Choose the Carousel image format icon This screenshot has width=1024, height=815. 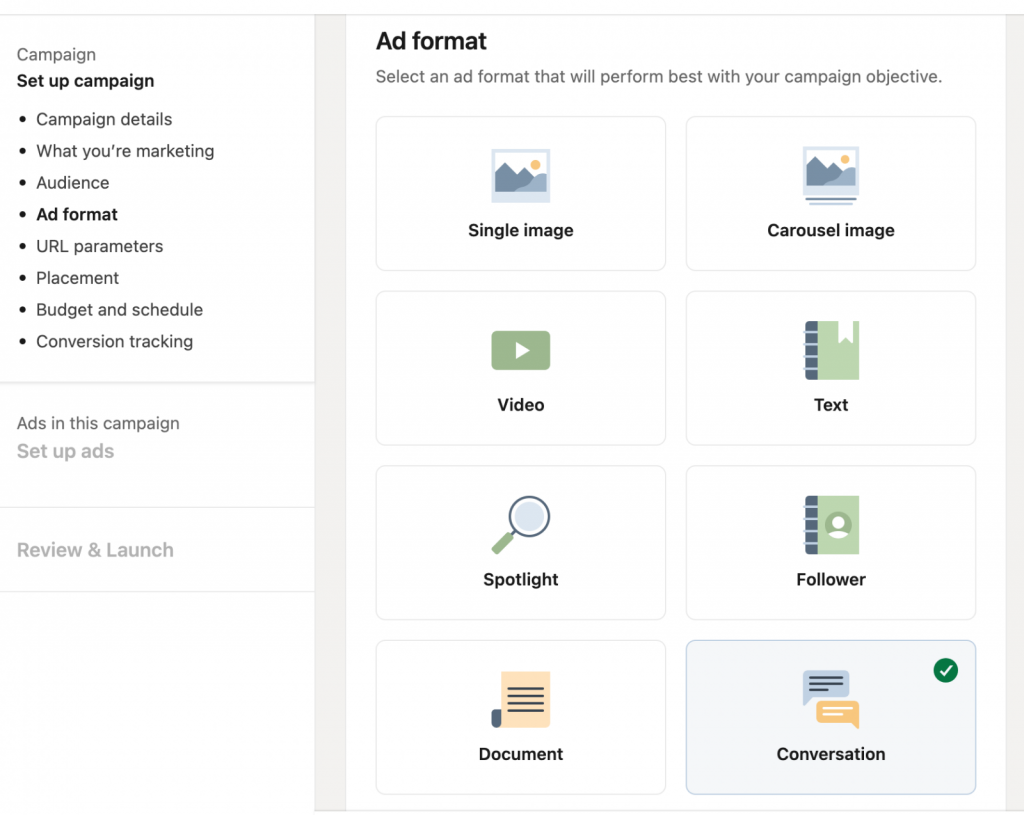[830, 174]
